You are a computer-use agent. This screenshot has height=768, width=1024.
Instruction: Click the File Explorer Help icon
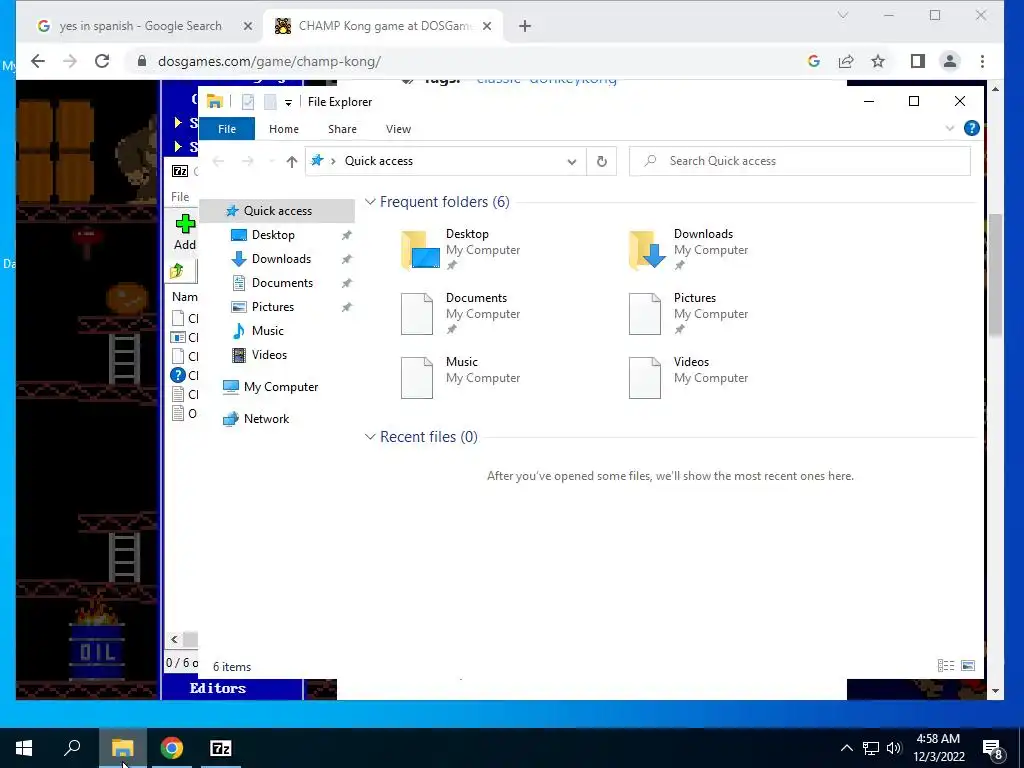(972, 128)
